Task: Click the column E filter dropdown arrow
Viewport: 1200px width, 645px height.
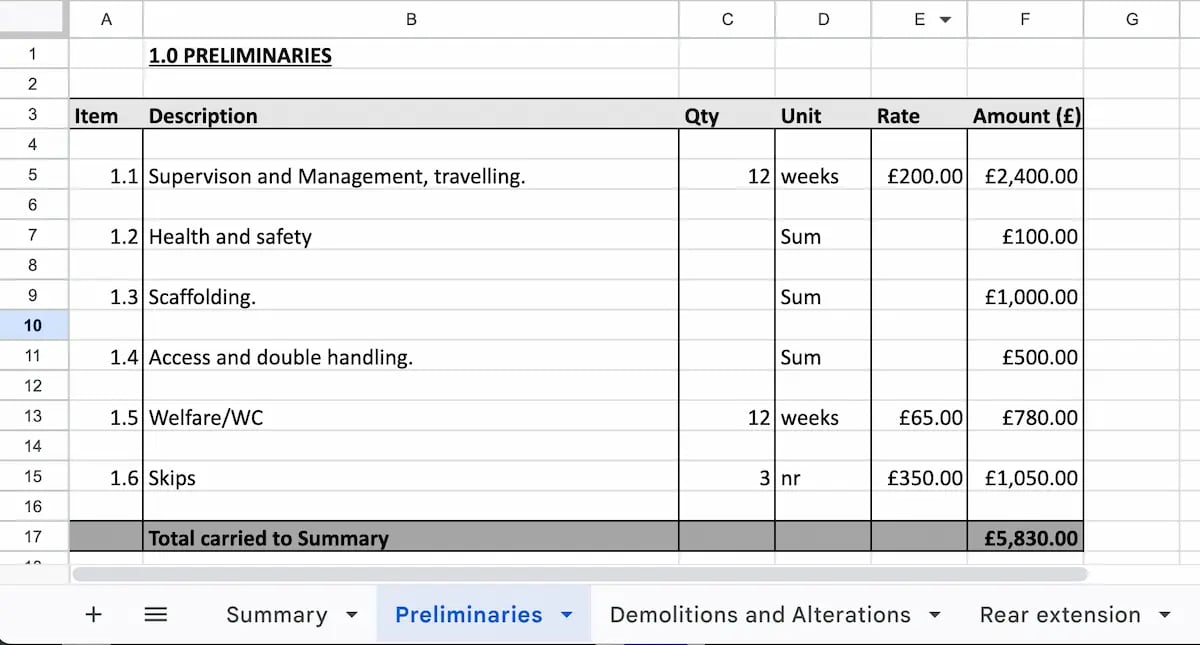Action: 945,20
